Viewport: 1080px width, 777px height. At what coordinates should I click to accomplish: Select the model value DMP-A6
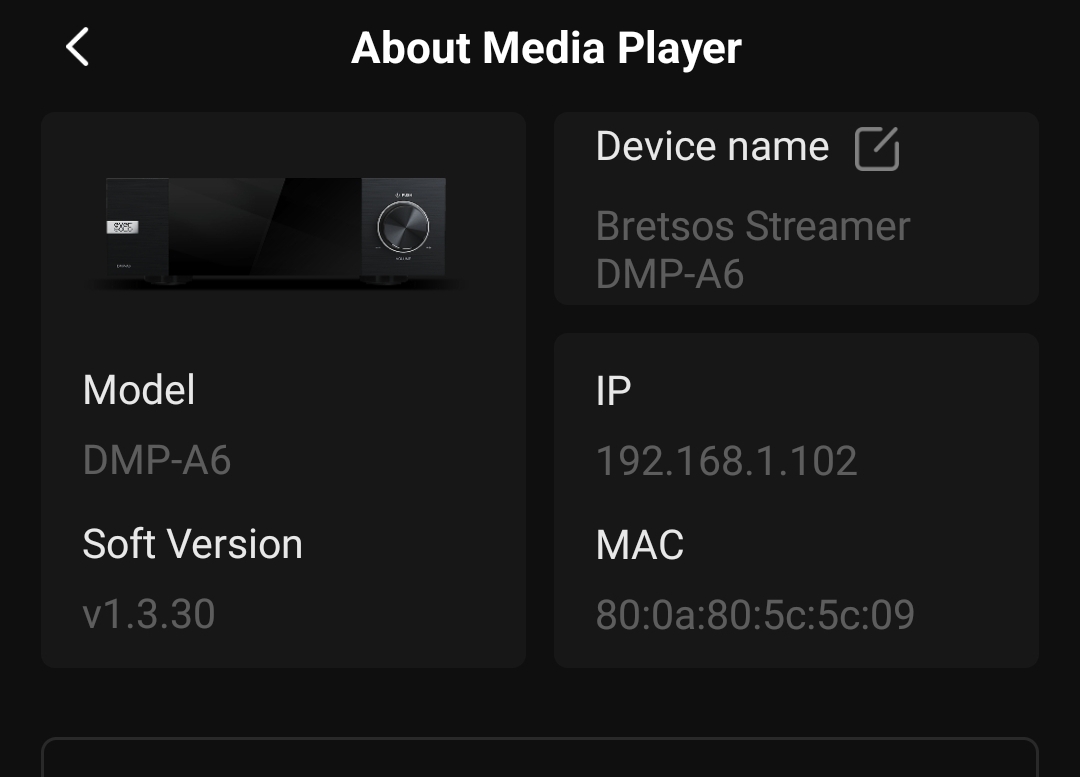(x=157, y=460)
